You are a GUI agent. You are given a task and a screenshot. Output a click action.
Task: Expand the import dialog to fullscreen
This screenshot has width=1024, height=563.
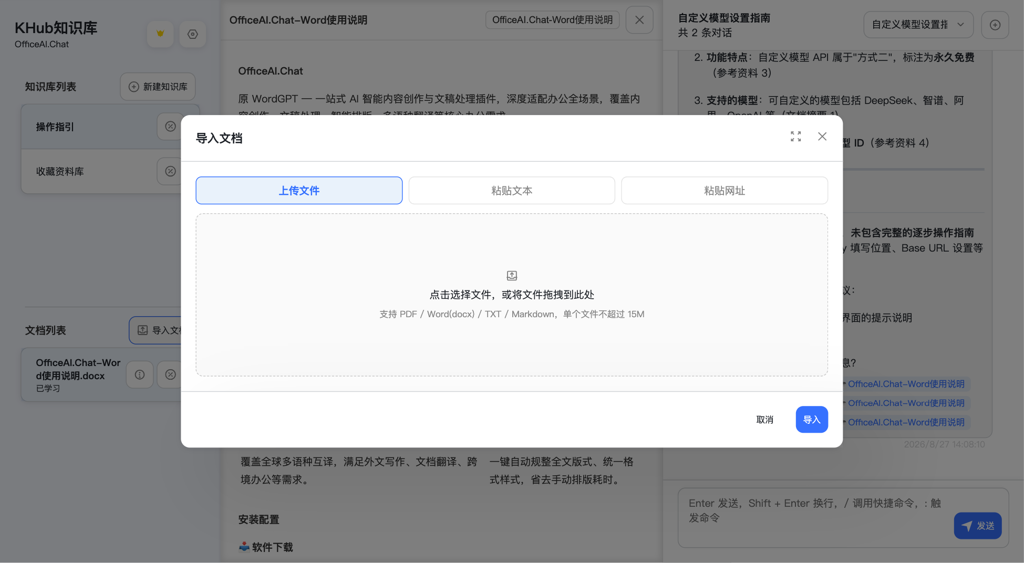(795, 136)
